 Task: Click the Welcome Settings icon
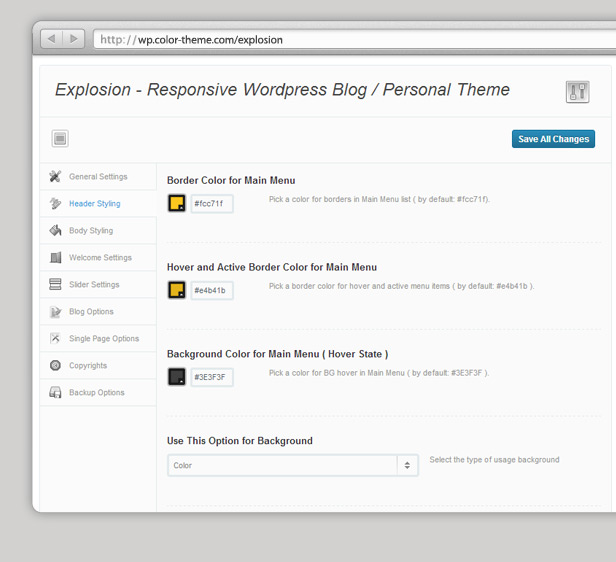tap(55, 257)
